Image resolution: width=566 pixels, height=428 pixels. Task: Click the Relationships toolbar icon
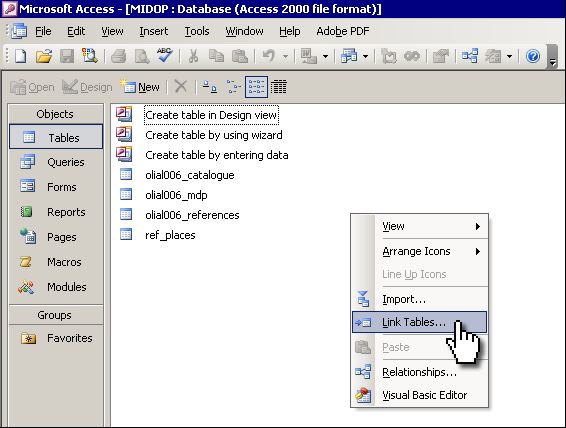click(470, 56)
